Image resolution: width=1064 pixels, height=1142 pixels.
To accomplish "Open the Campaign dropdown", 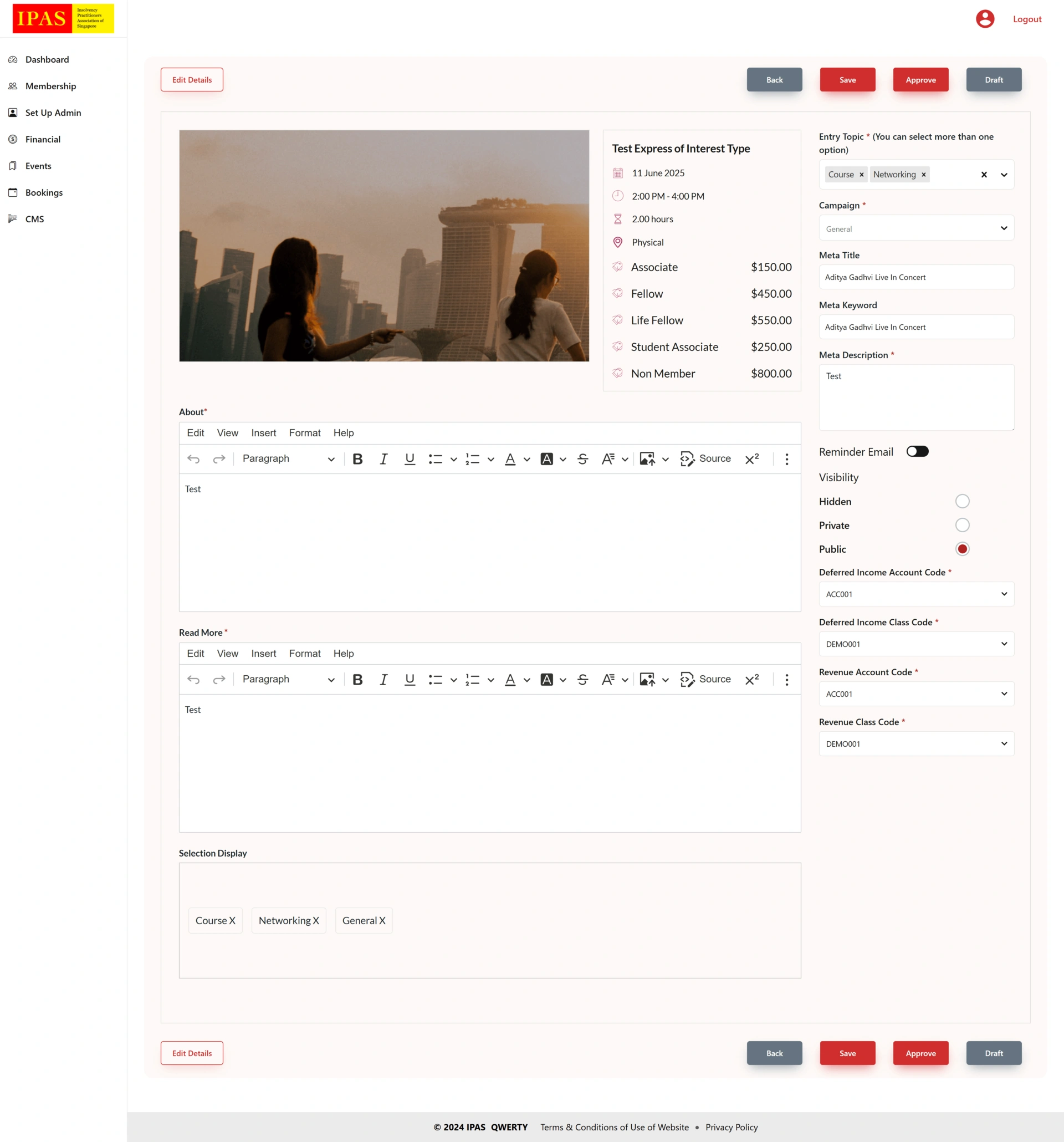I will 916,228.
